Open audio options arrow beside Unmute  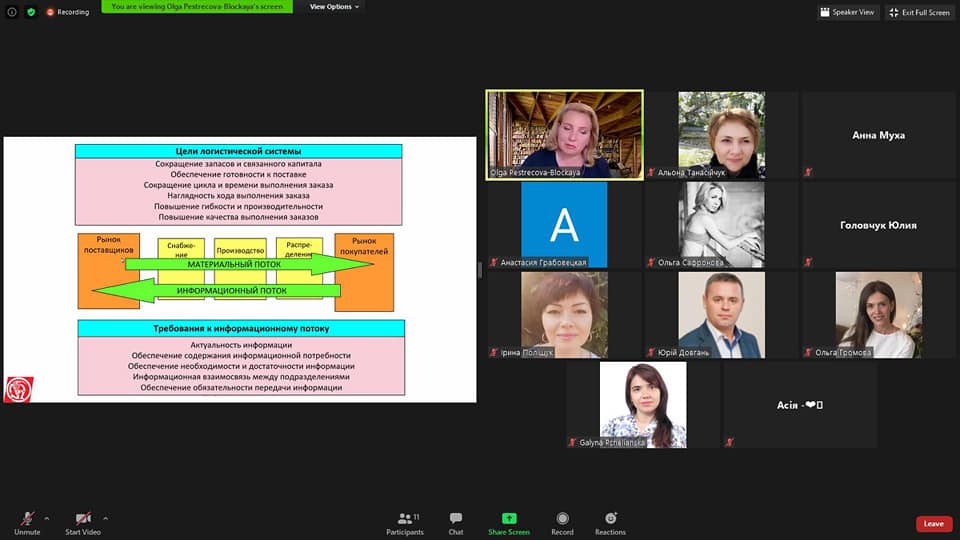pos(47,518)
